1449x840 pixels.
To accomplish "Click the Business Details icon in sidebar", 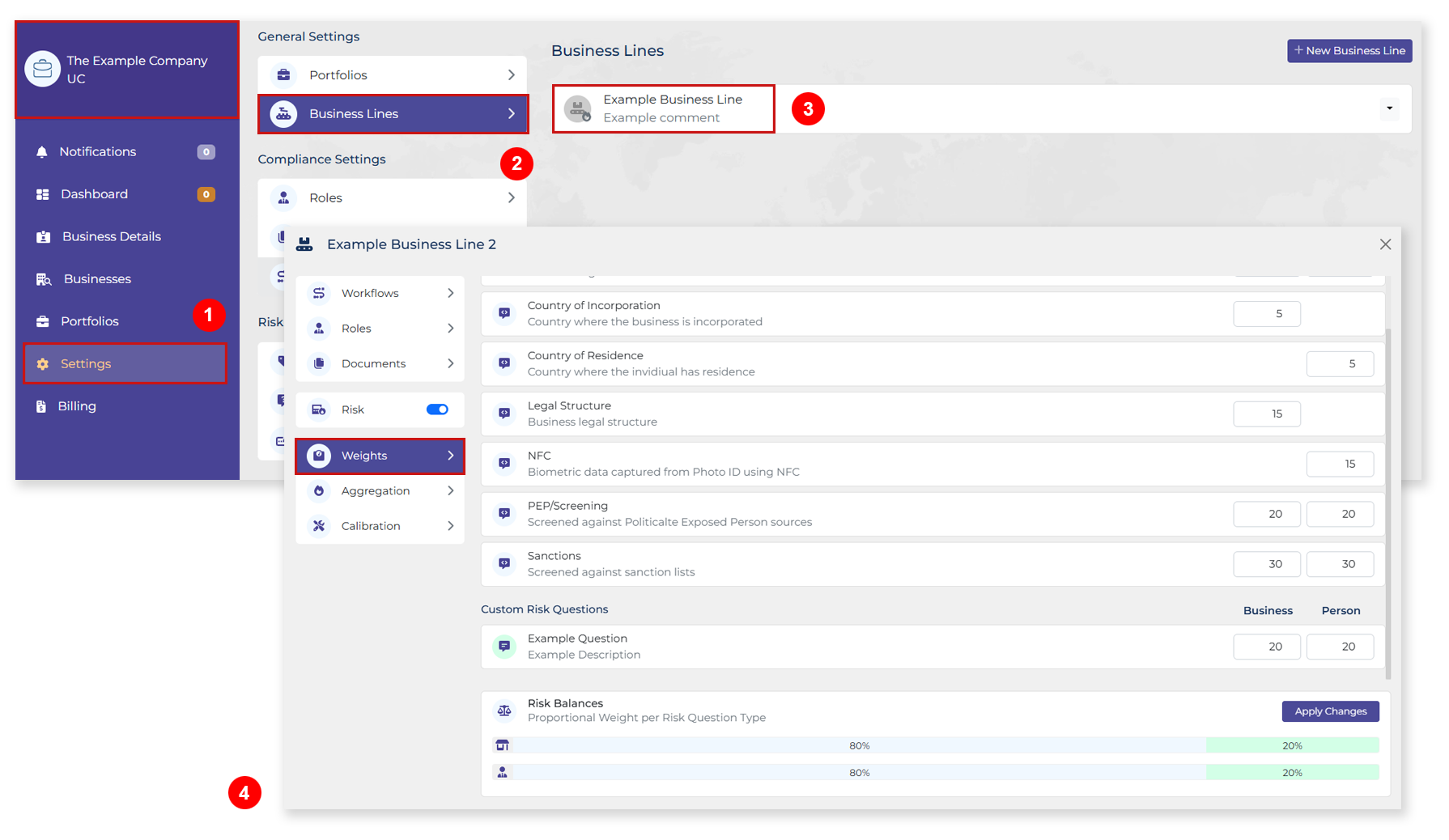I will click(44, 237).
